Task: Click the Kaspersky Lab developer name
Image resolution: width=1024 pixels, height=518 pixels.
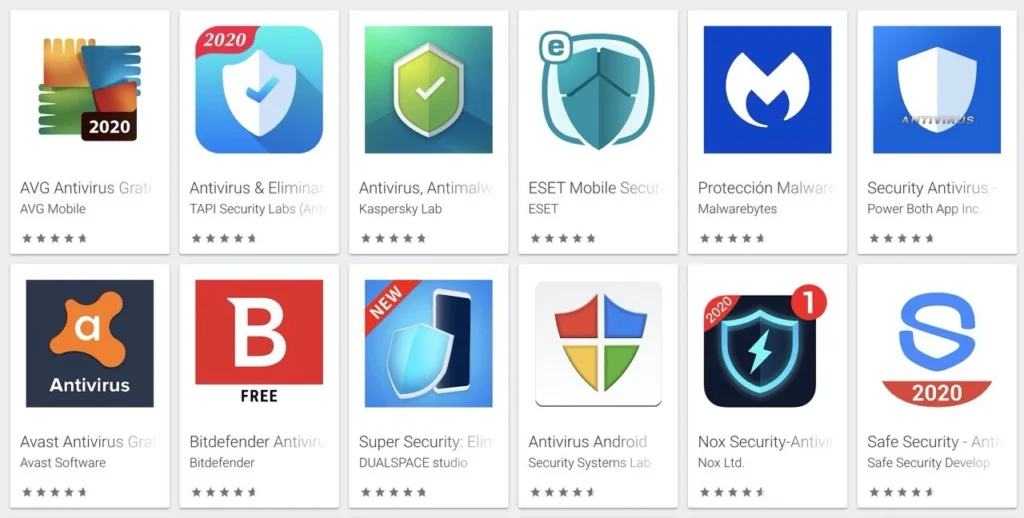Action: point(400,209)
